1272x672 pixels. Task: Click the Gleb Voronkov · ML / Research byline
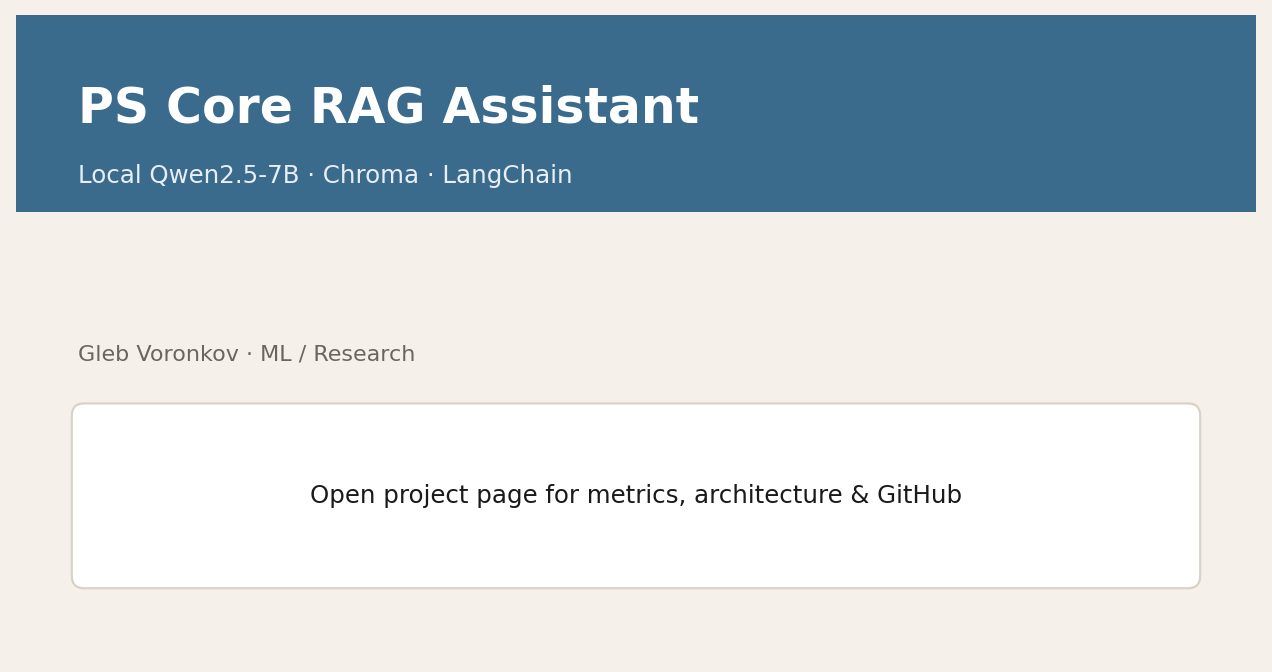pos(246,355)
